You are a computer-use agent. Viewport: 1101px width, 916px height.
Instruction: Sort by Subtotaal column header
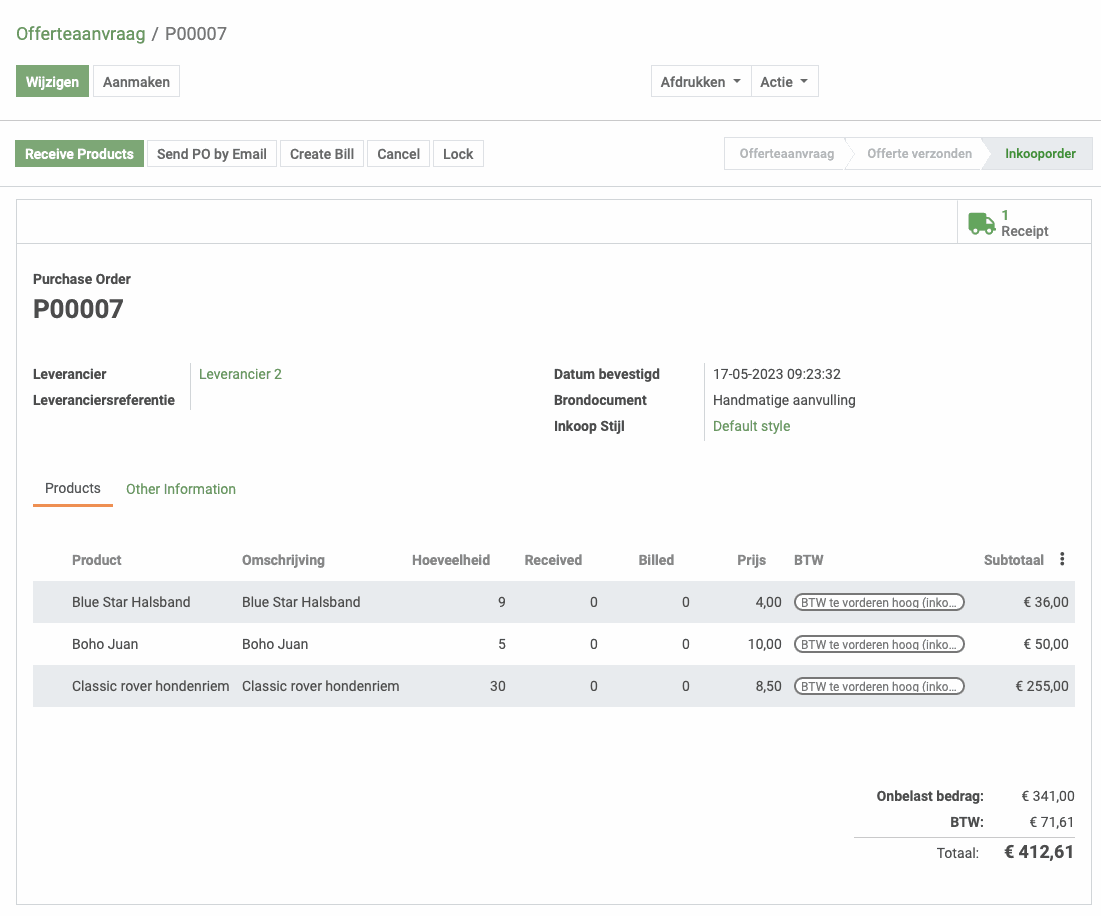click(x=1013, y=560)
